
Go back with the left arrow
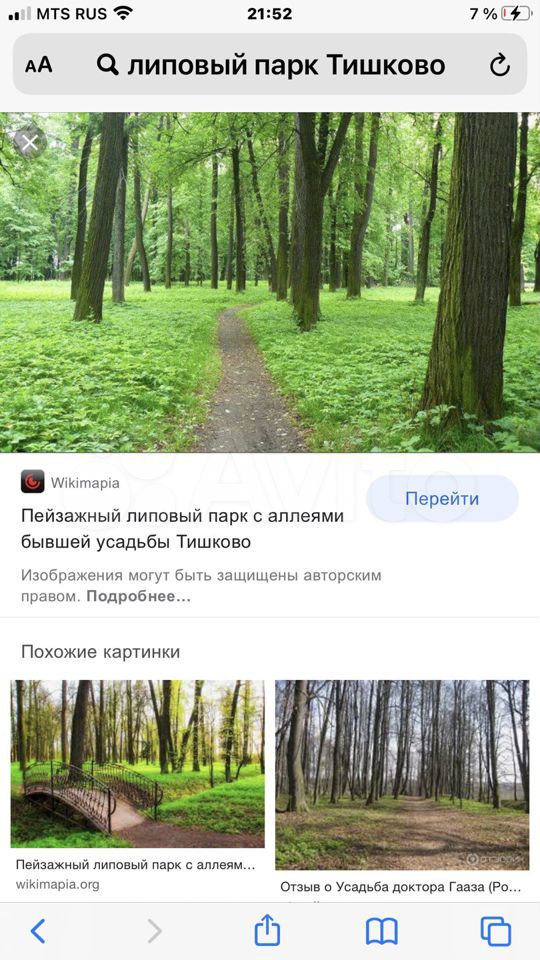pyautogui.click(x=38, y=931)
